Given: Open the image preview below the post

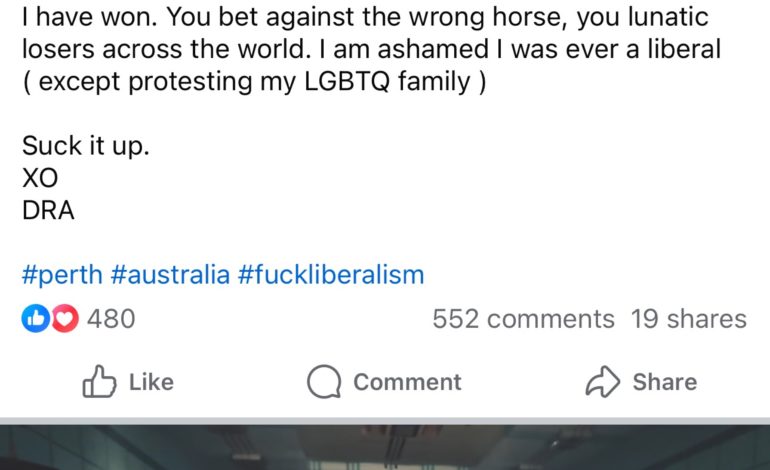Looking at the screenshot, I should (385, 448).
